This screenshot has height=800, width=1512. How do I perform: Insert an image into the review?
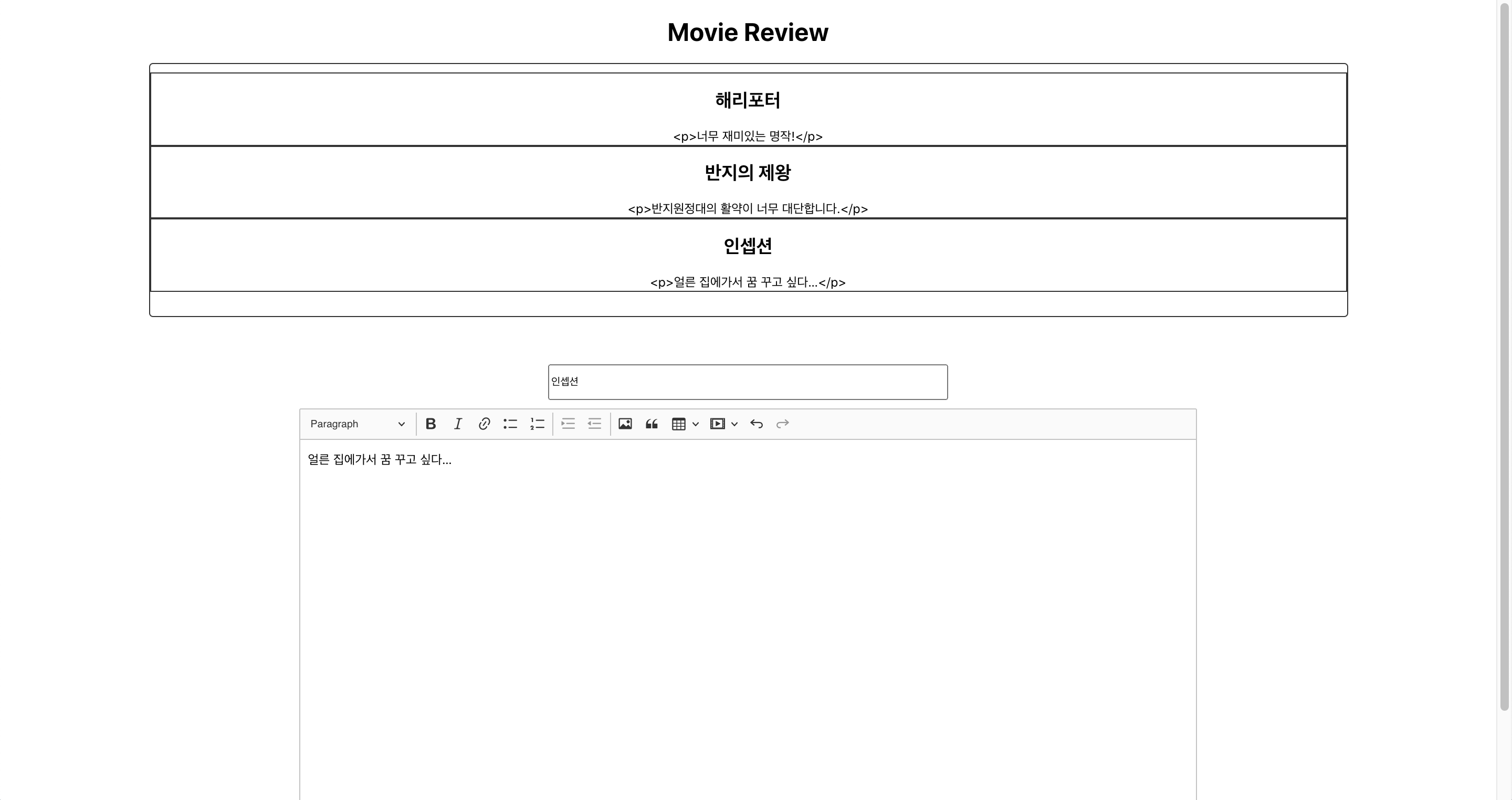pos(625,423)
